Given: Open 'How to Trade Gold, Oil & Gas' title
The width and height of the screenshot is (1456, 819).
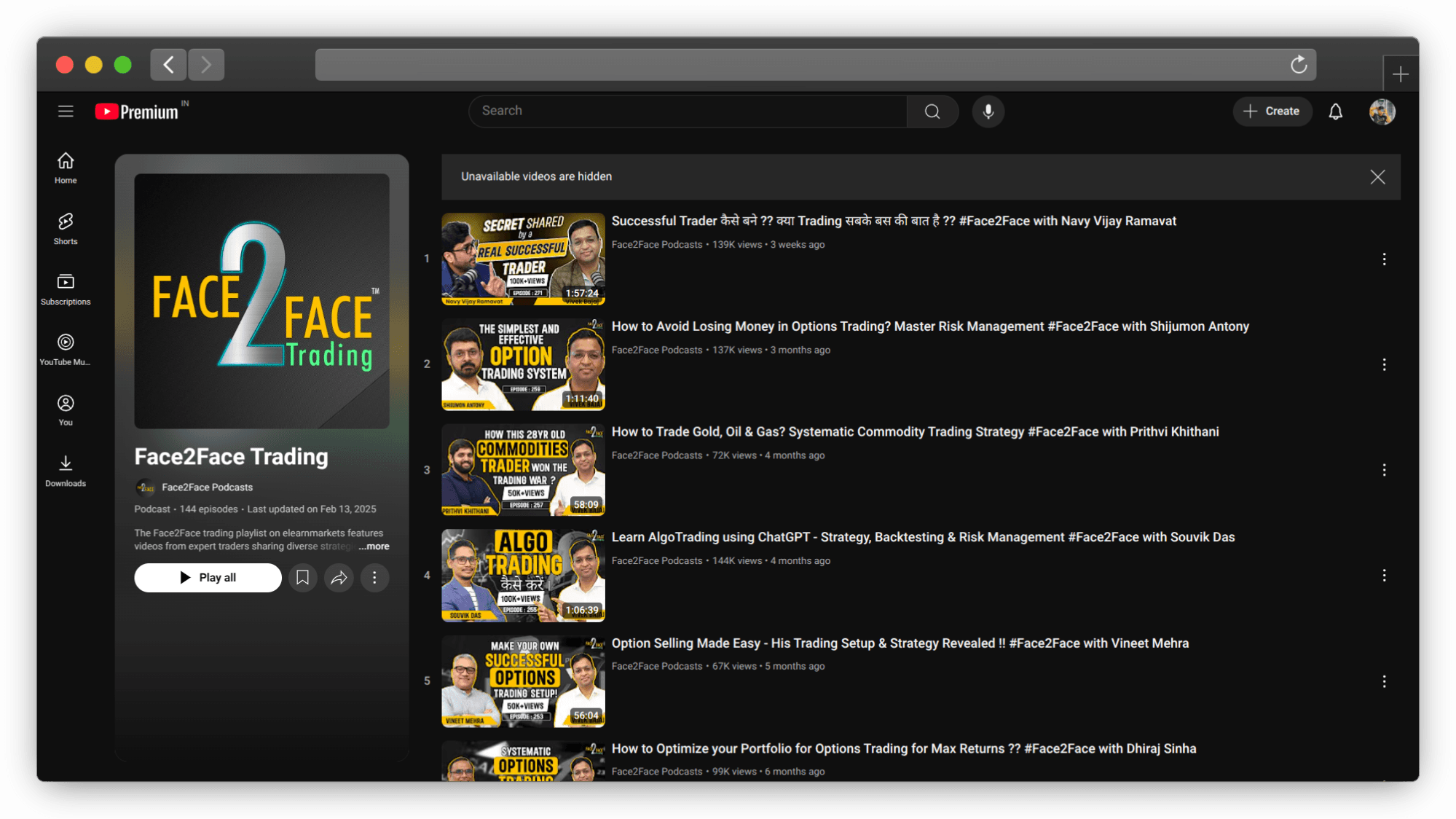Looking at the screenshot, I should (x=915, y=432).
